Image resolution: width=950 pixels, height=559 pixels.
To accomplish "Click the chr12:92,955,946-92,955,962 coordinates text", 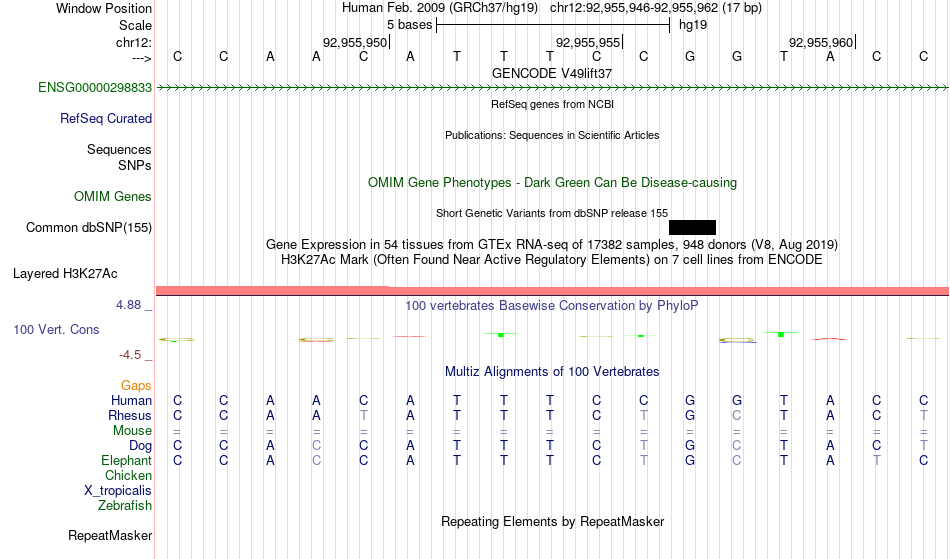I will coord(656,8).
